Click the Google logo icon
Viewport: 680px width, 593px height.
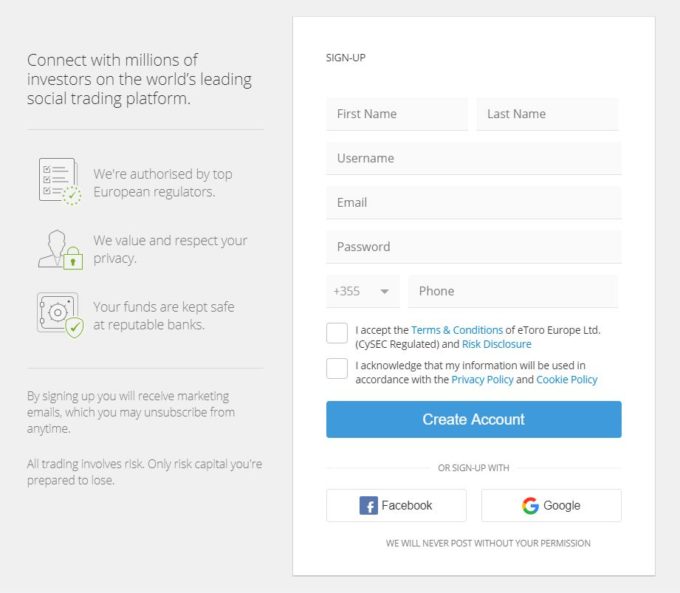pos(530,505)
